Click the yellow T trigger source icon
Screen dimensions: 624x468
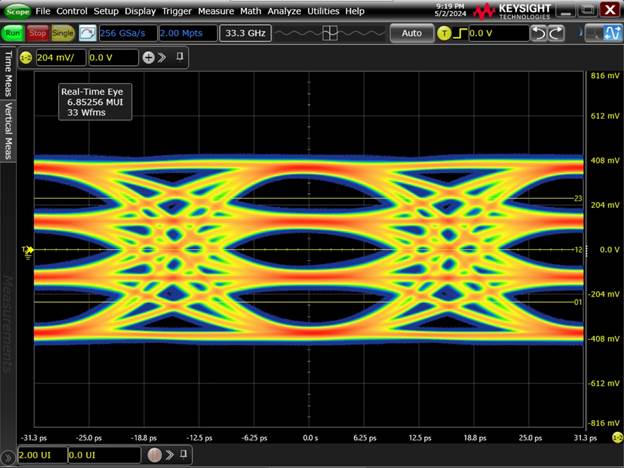(x=444, y=33)
